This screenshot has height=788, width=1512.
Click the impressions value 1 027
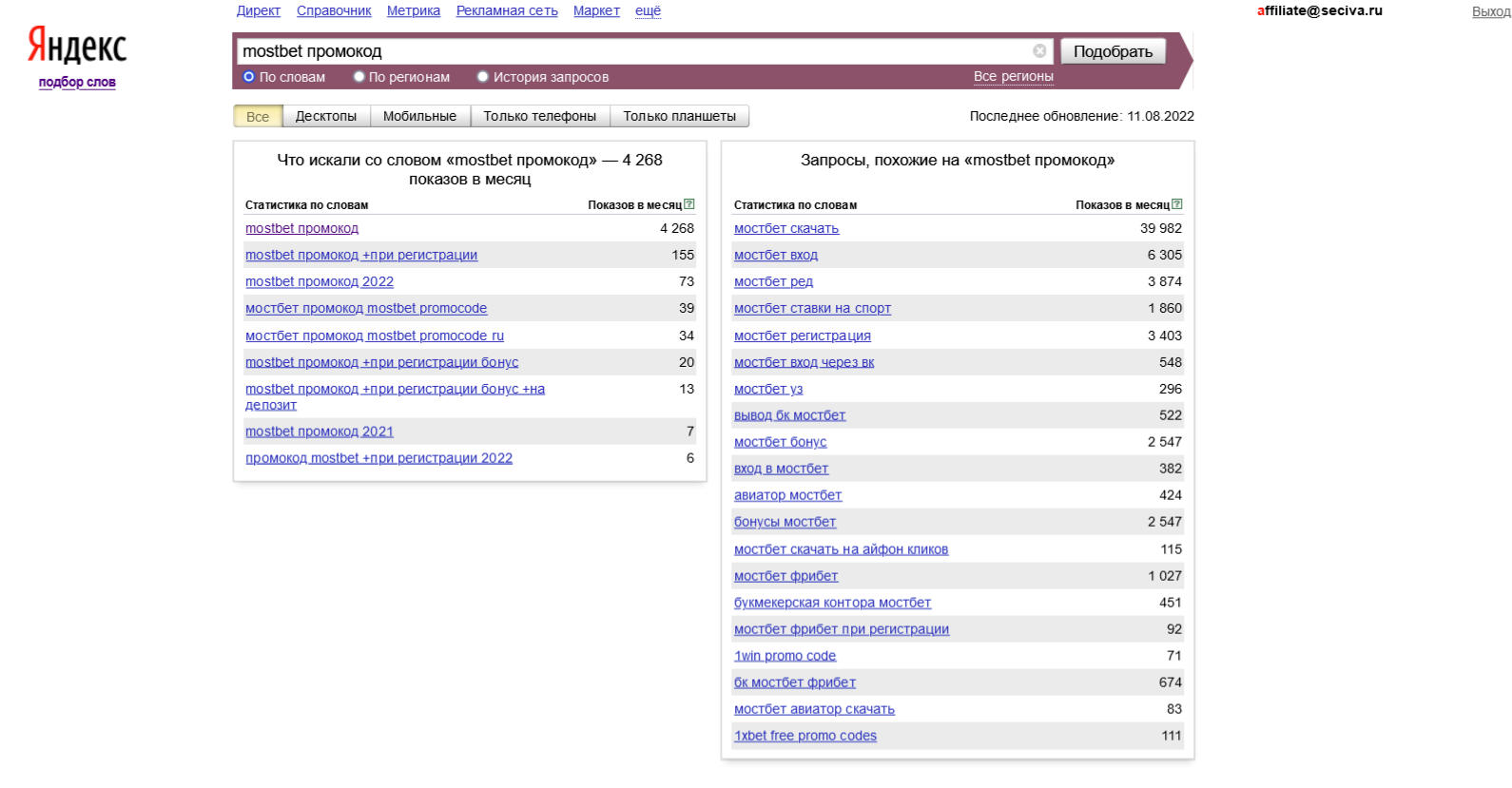point(1165,576)
